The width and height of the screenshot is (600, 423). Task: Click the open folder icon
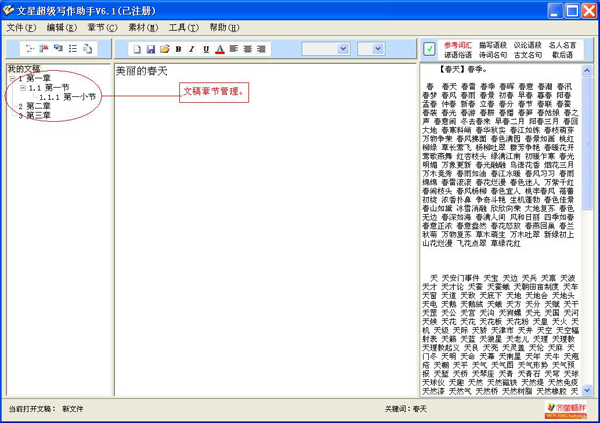click(x=164, y=48)
